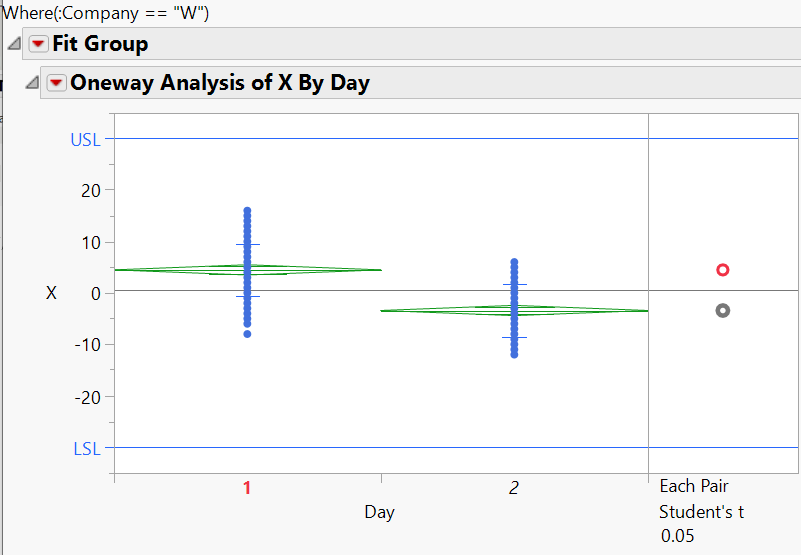Click the Day 1 means diamond
This screenshot has height=555, width=801.
pyautogui.click(x=247, y=270)
